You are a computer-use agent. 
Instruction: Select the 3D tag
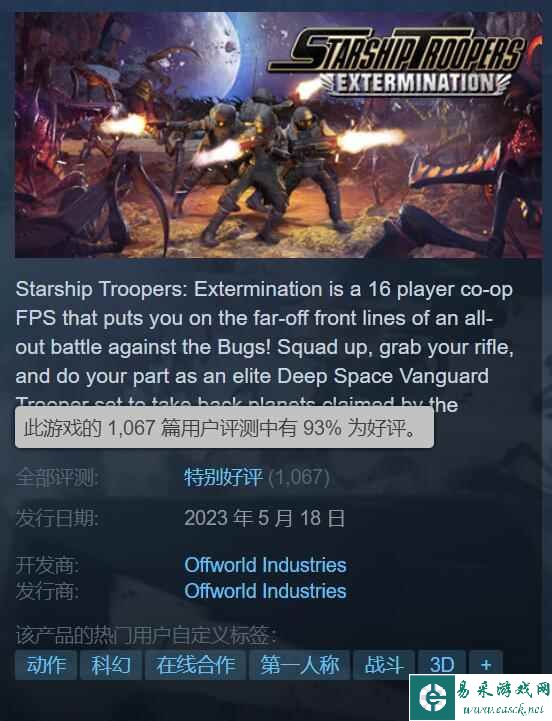click(x=442, y=665)
